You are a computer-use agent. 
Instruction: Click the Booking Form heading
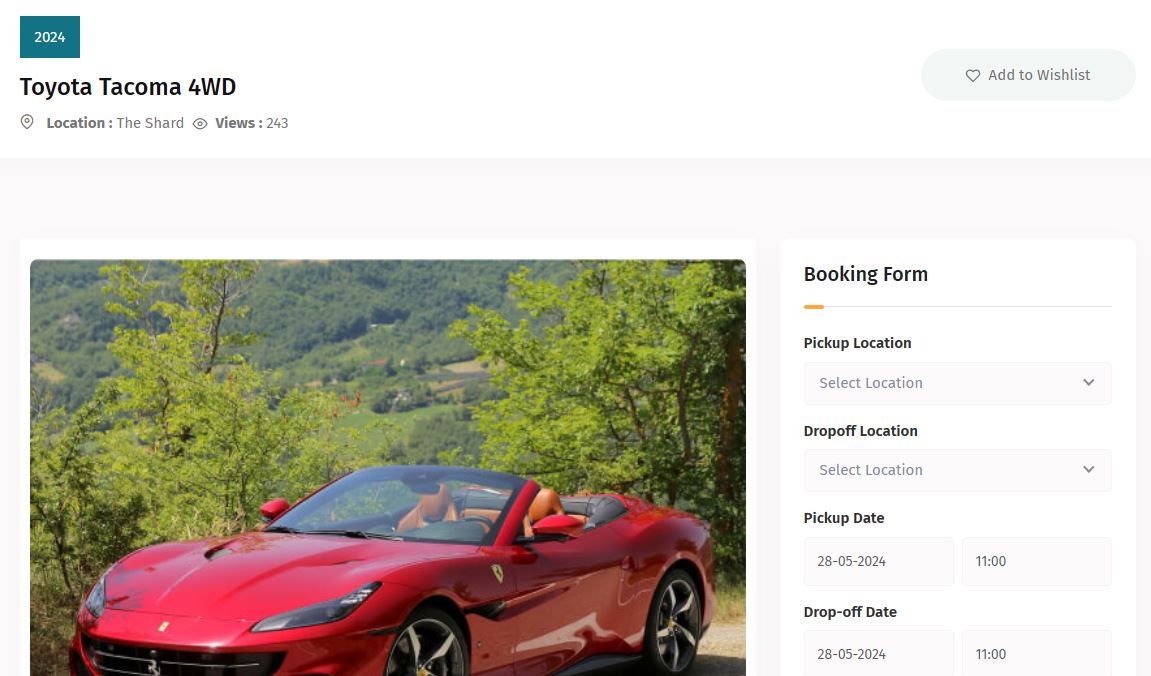[x=865, y=274]
